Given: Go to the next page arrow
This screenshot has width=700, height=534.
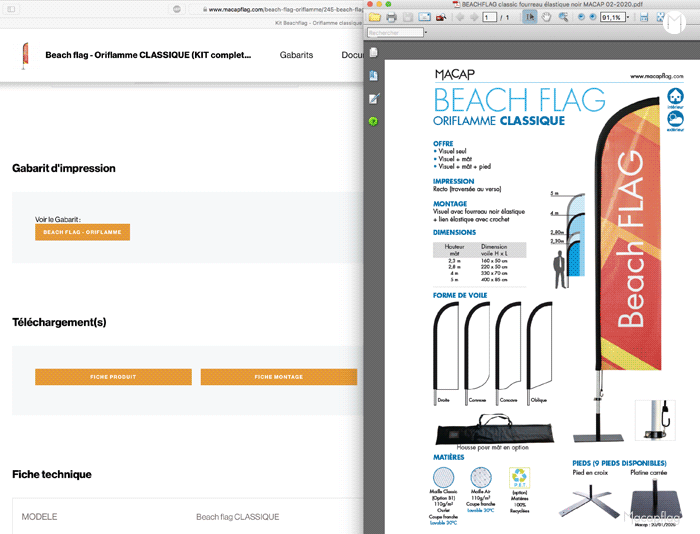Looking at the screenshot, I should click(475, 17).
